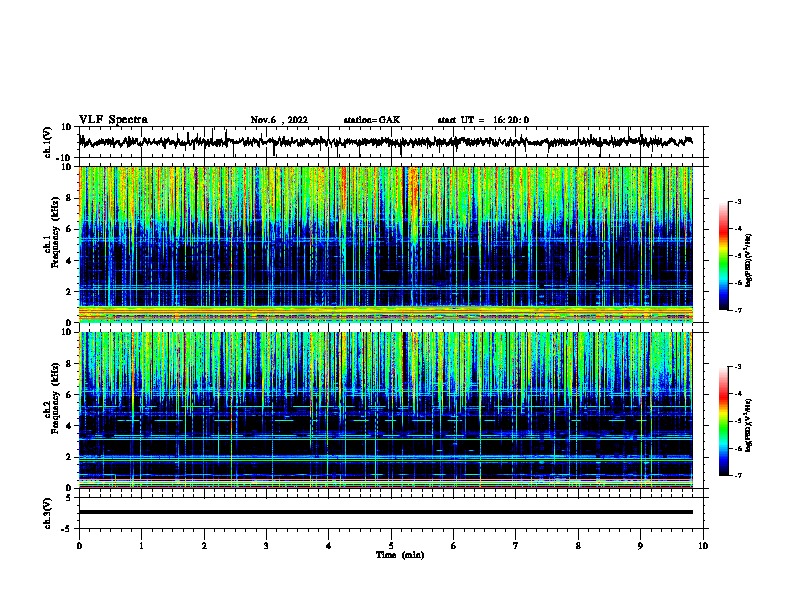Click the "8" kHz tick on ch.1 spectrogram axis
Screen dimensions: 792x612
click(x=69, y=198)
